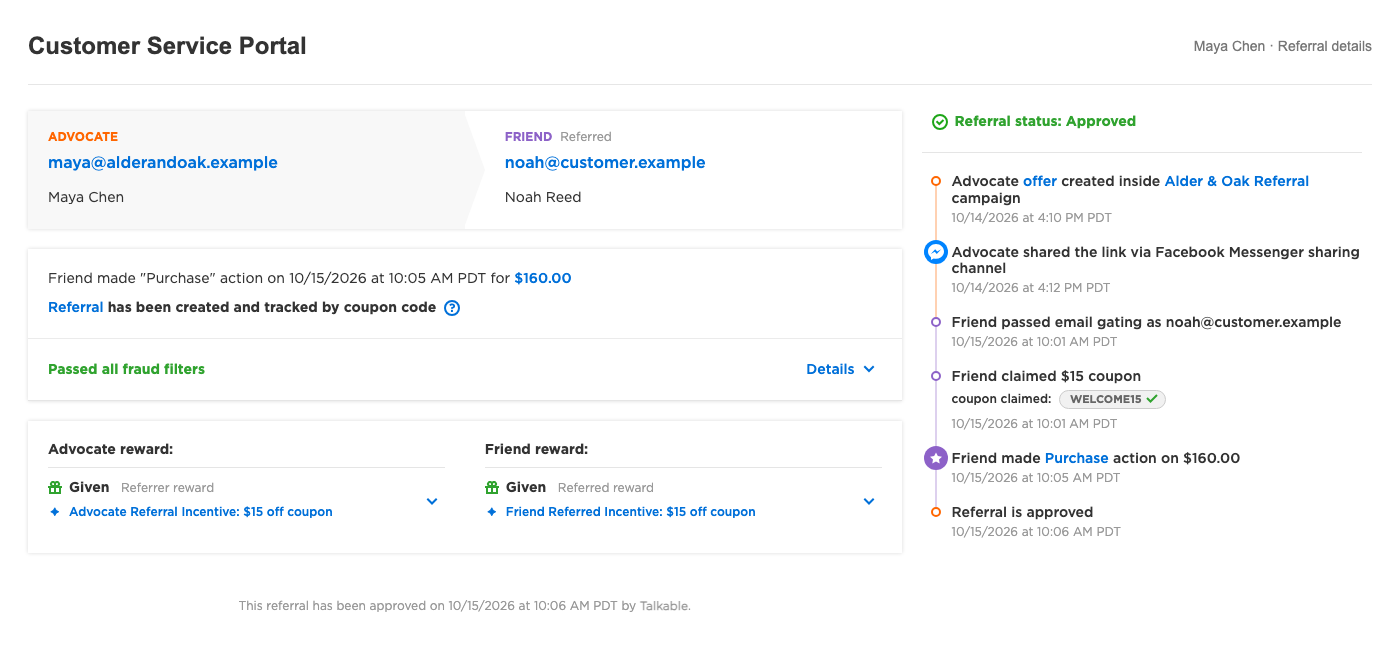Click the 'Advocate reward:' heading
1400x660 pixels.
click(110, 449)
